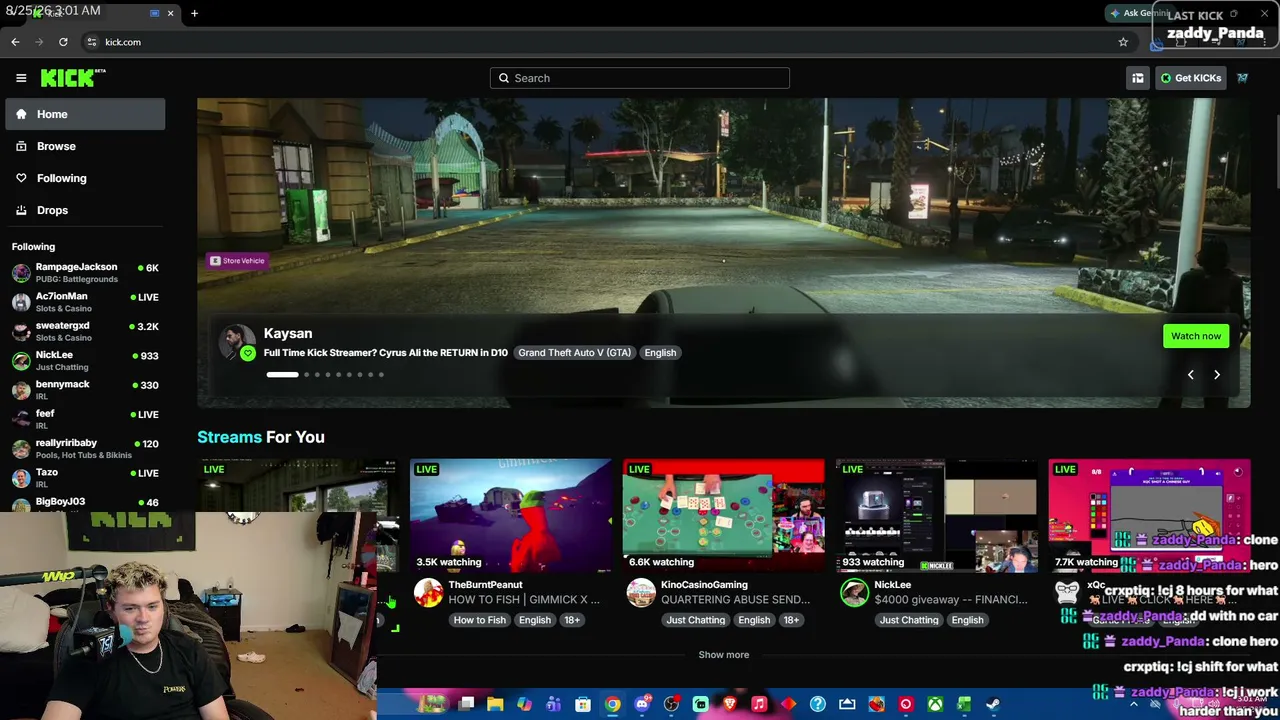Click the Get KICKs button

[1190, 78]
